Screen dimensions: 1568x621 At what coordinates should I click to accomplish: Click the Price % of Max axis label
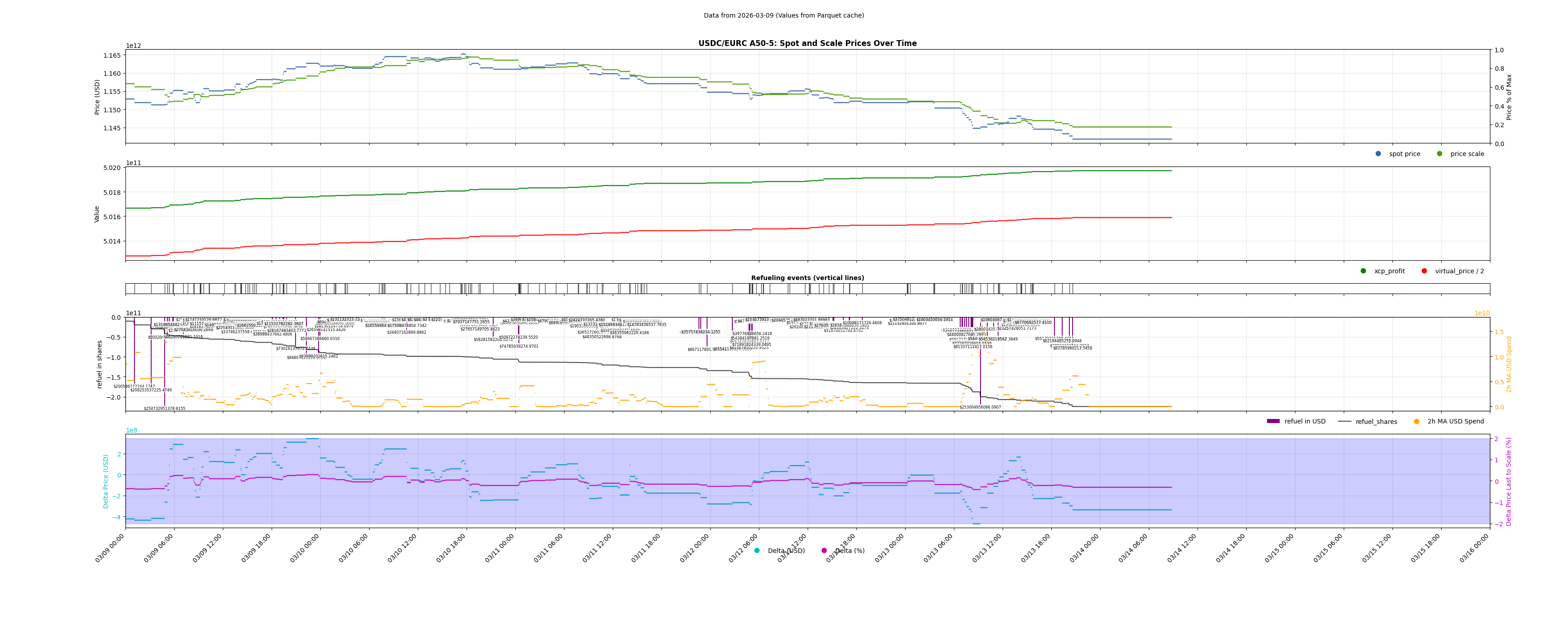(1509, 97)
